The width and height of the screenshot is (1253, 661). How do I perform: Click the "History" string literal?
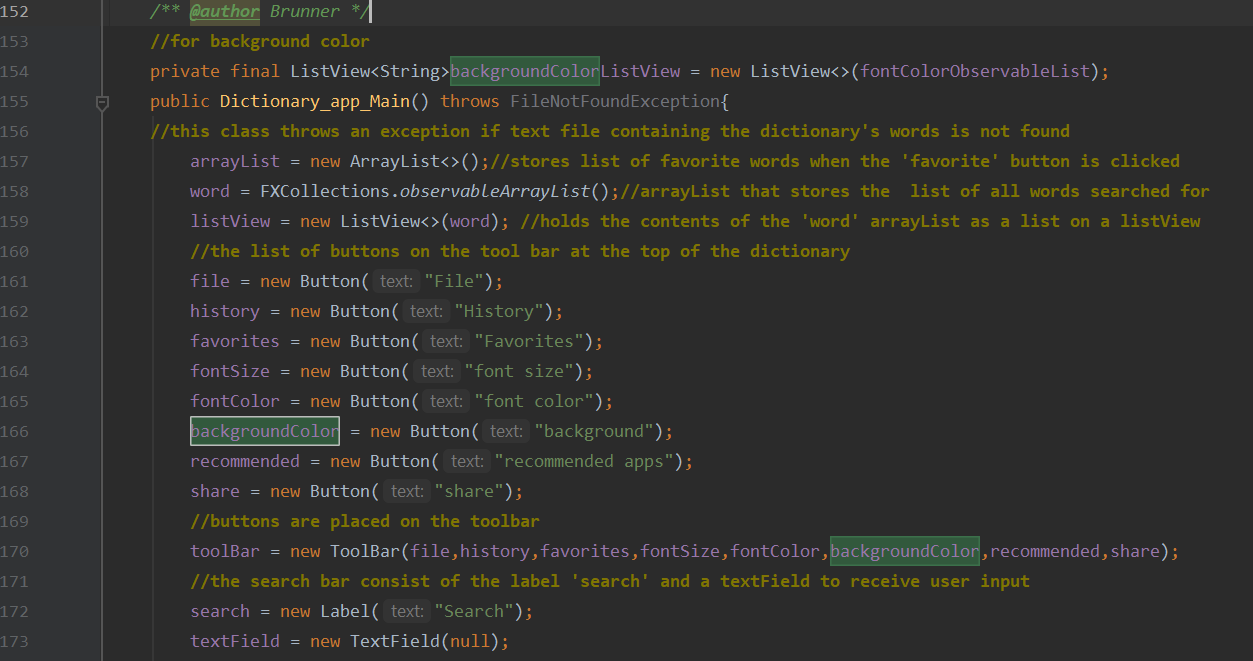[x=500, y=311]
